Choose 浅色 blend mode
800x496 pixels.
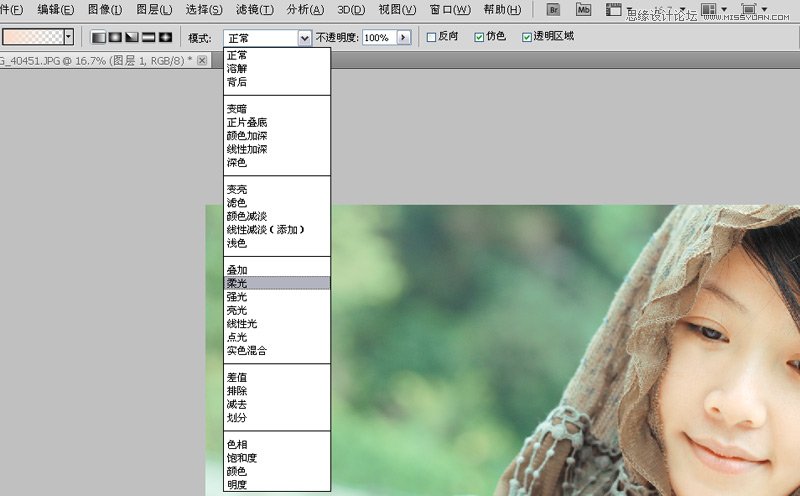pyautogui.click(x=277, y=243)
